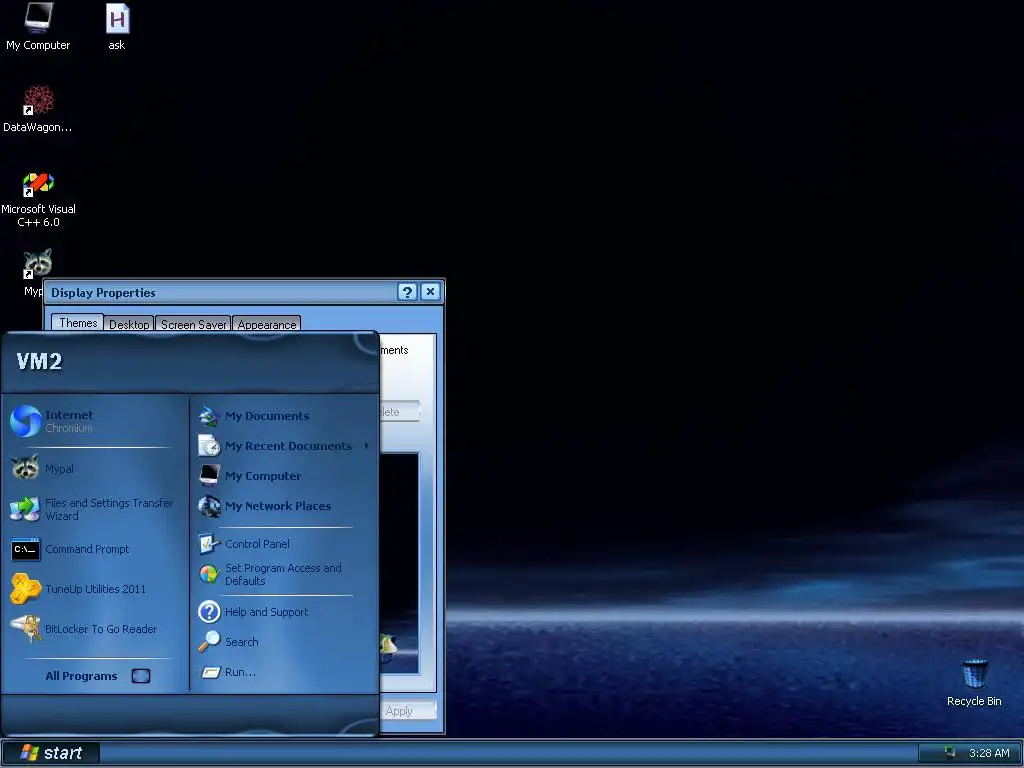
Task: Click the Display Properties title bar
Action: (x=222, y=292)
